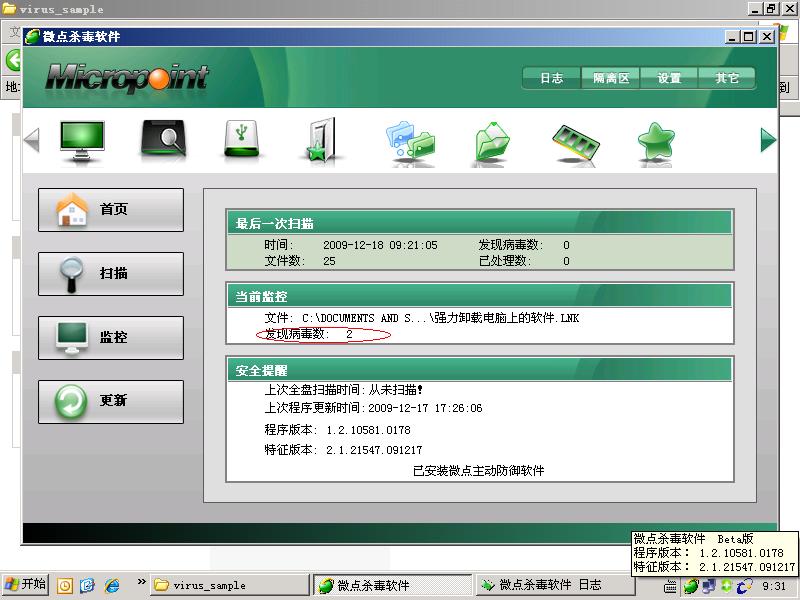Screen dimensions: 800x600
Task: Switch to 微点杀毒软件 日志 taskbar window
Action: (554, 585)
